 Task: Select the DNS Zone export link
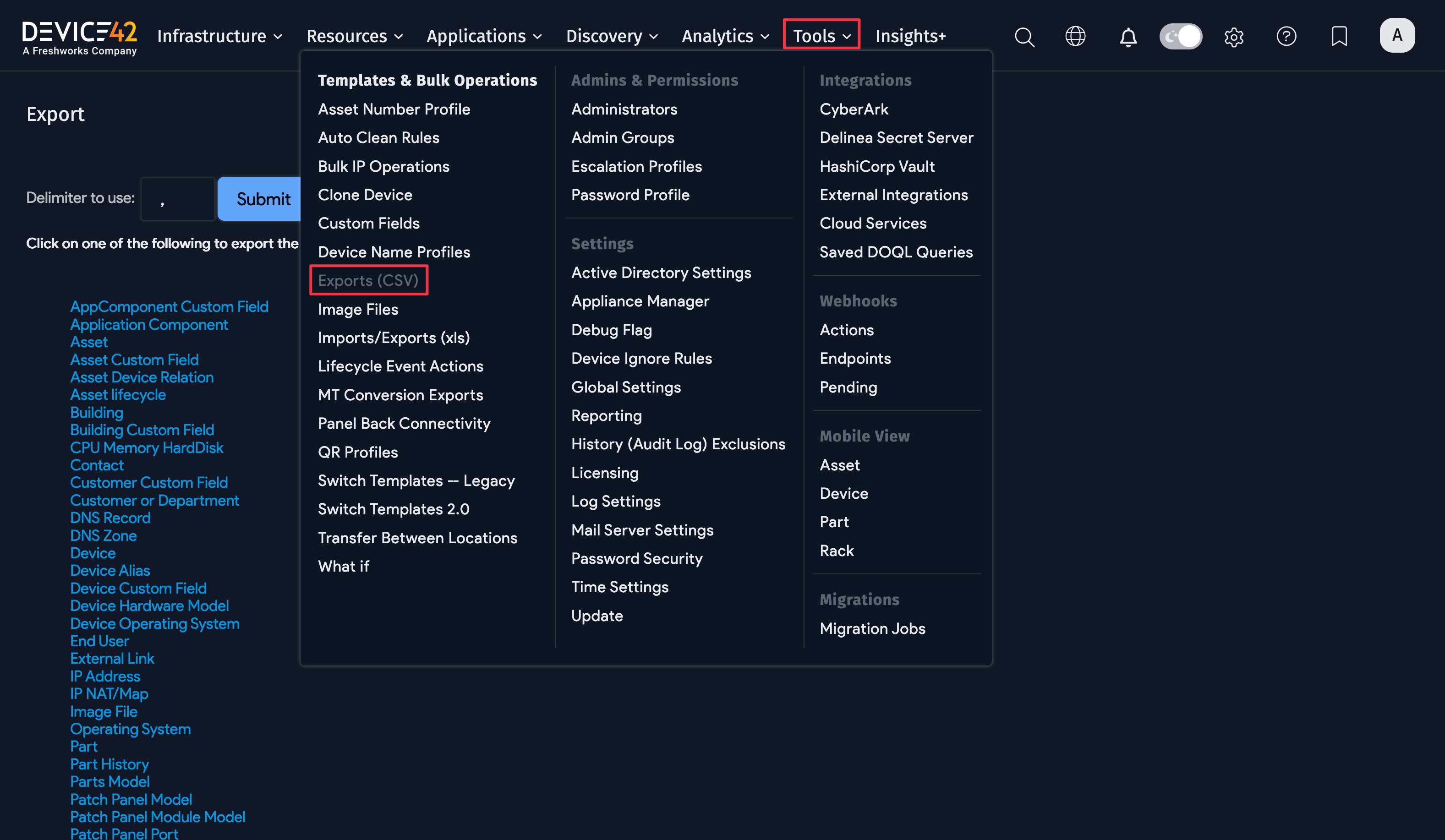(103, 535)
